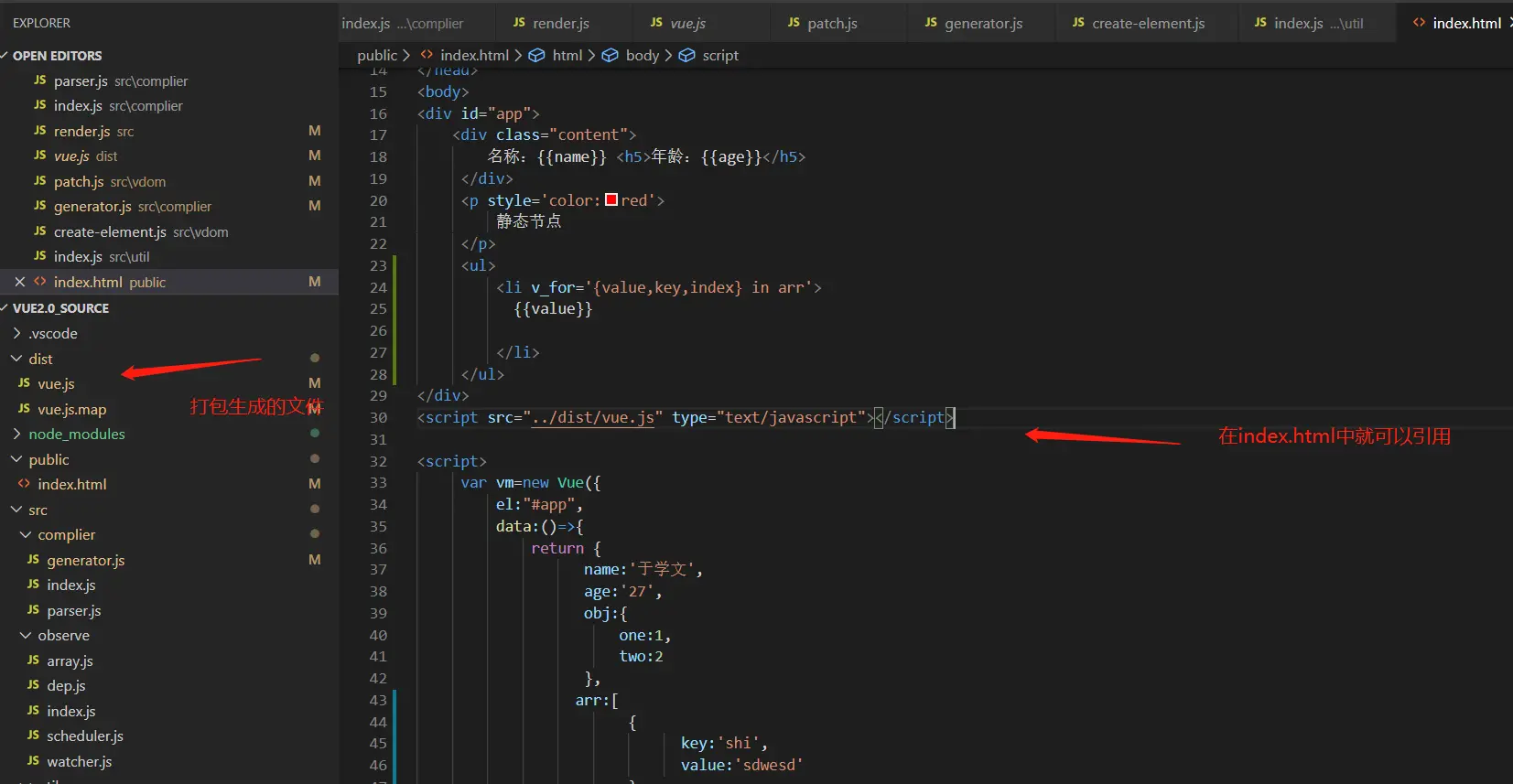Image resolution: width=1513 pixels, height=784 pixels.
Task: Select vue.js dist in Open Editors
Action: (x=169, y=156)
